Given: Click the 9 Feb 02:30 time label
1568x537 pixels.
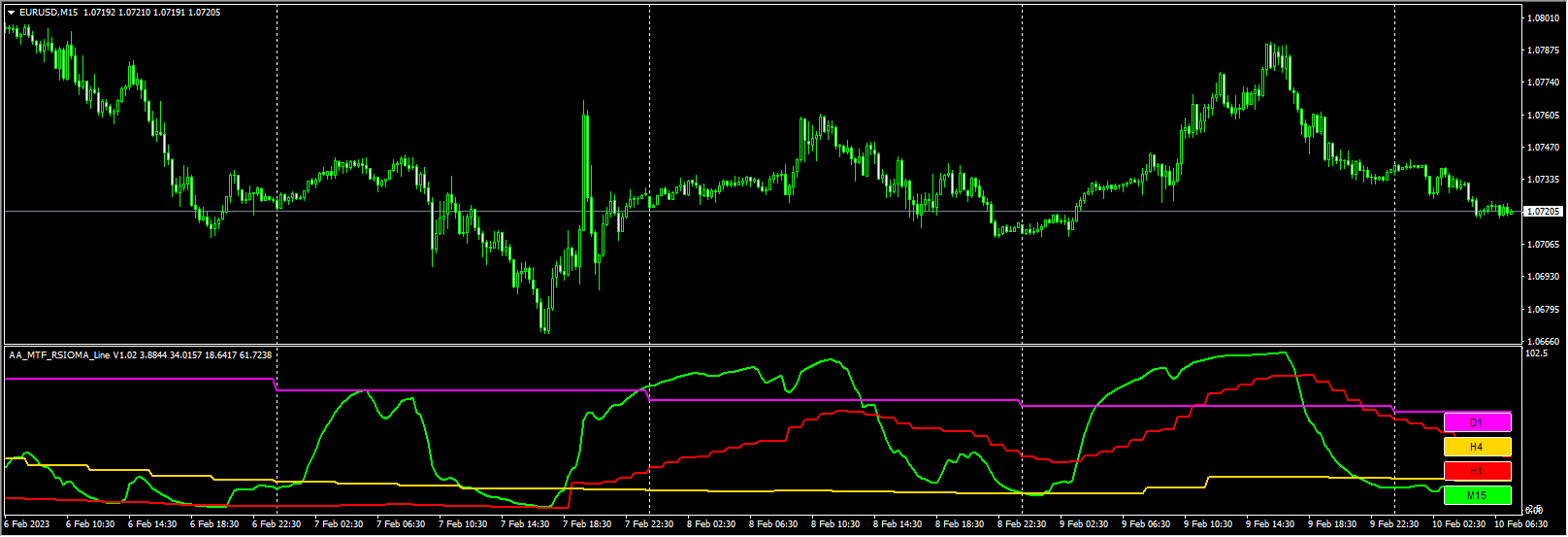Looking at the screenshot, I should [1084, 524].
